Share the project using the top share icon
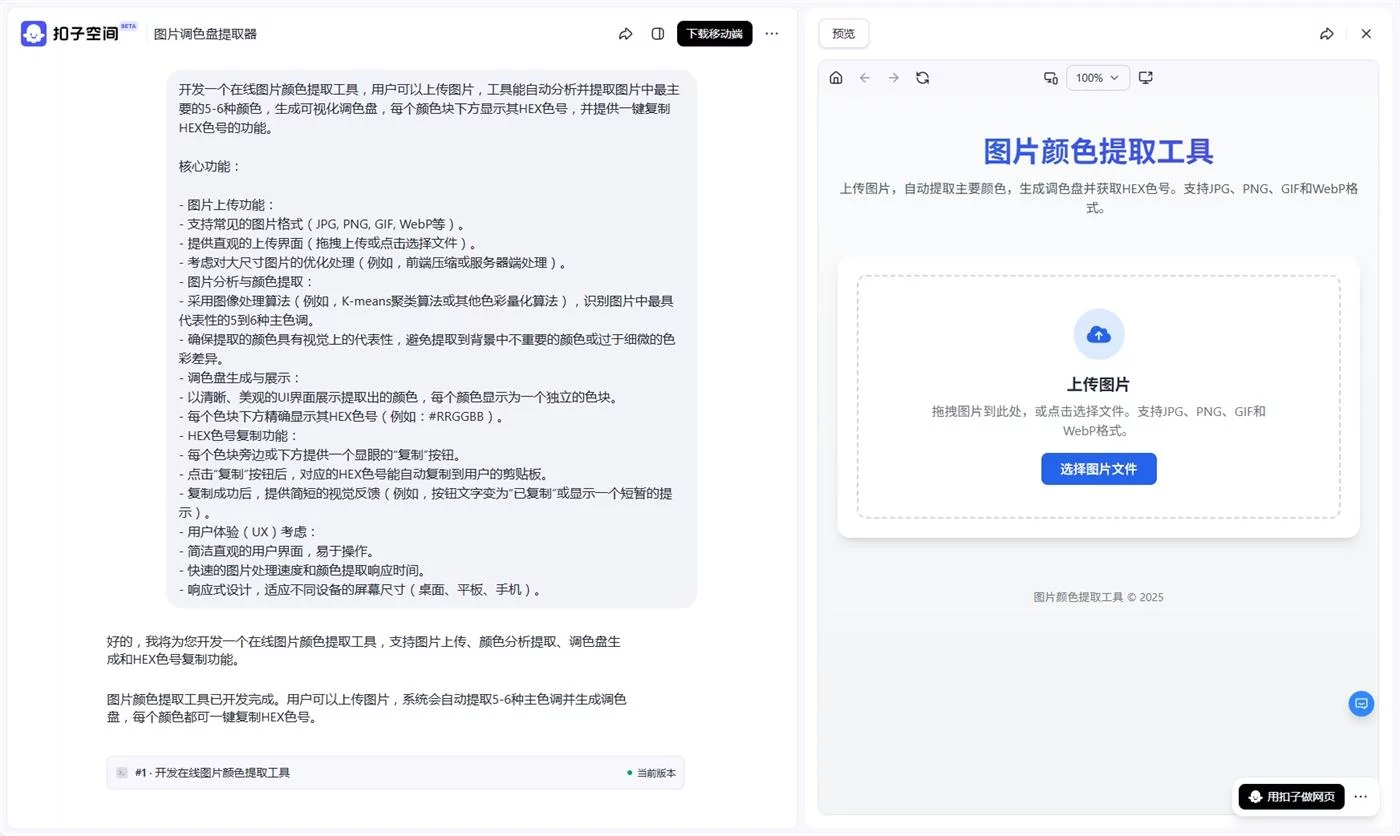This screenshot has width=1400, height=836. point(625,33)
